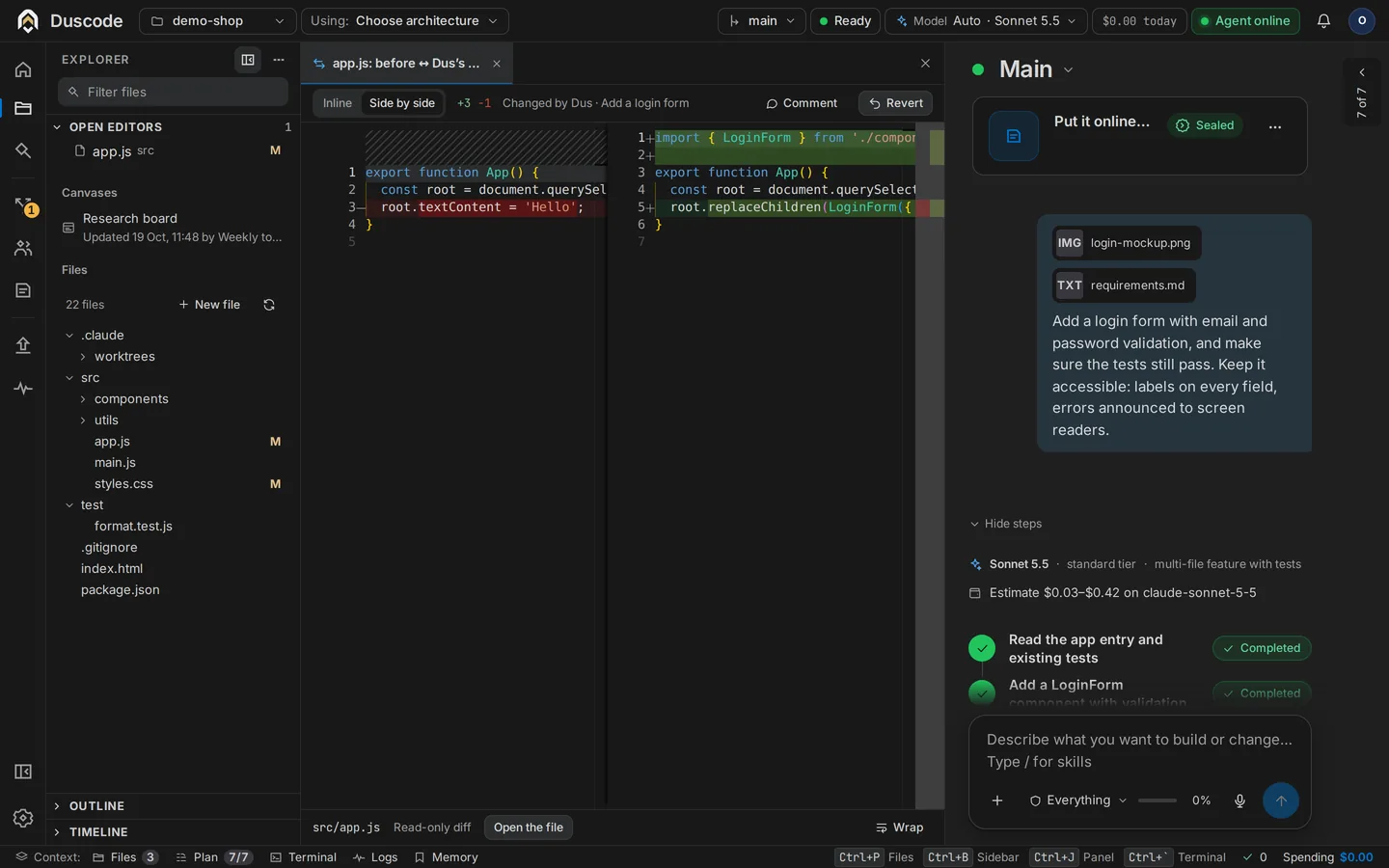This screenshot has width=1389, height=868.
Task: Select the app.js before diff tab
Action: click(405, 64)
